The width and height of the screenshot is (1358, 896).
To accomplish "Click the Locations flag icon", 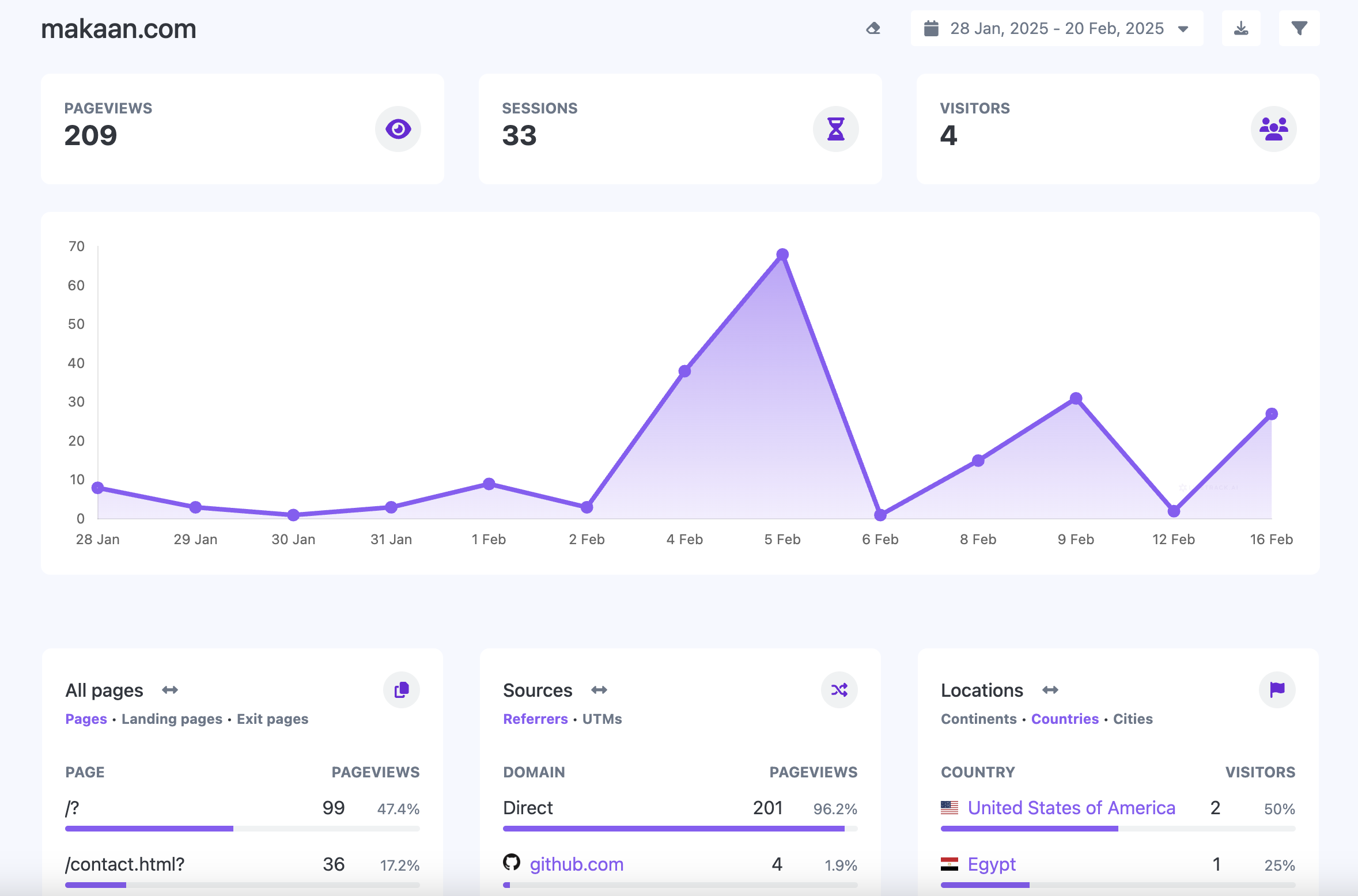I will coord(1277,690).
